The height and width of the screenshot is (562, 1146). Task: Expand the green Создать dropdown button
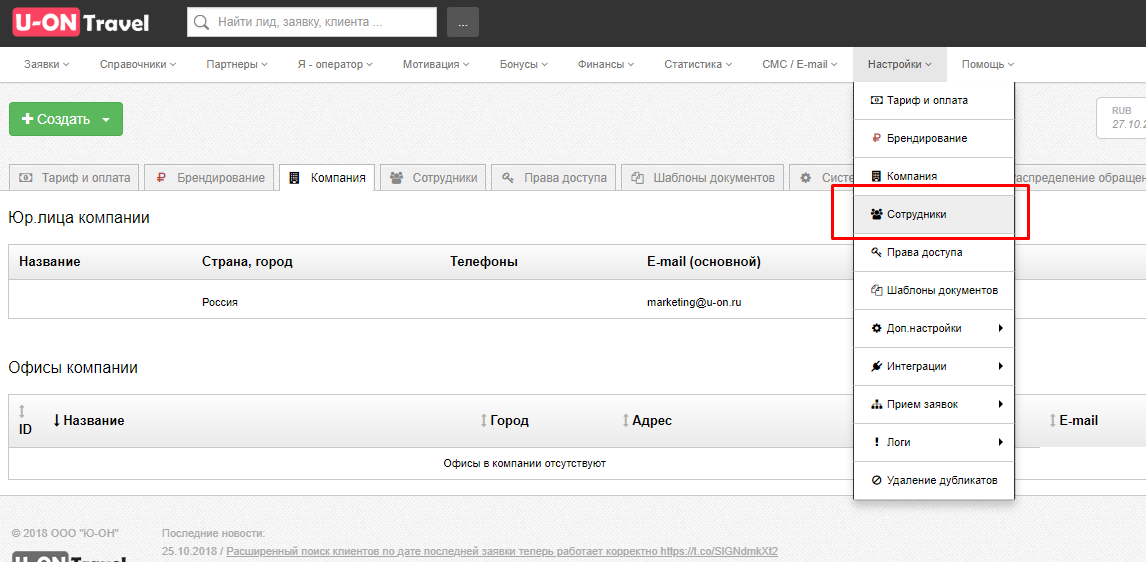point(106,119)
